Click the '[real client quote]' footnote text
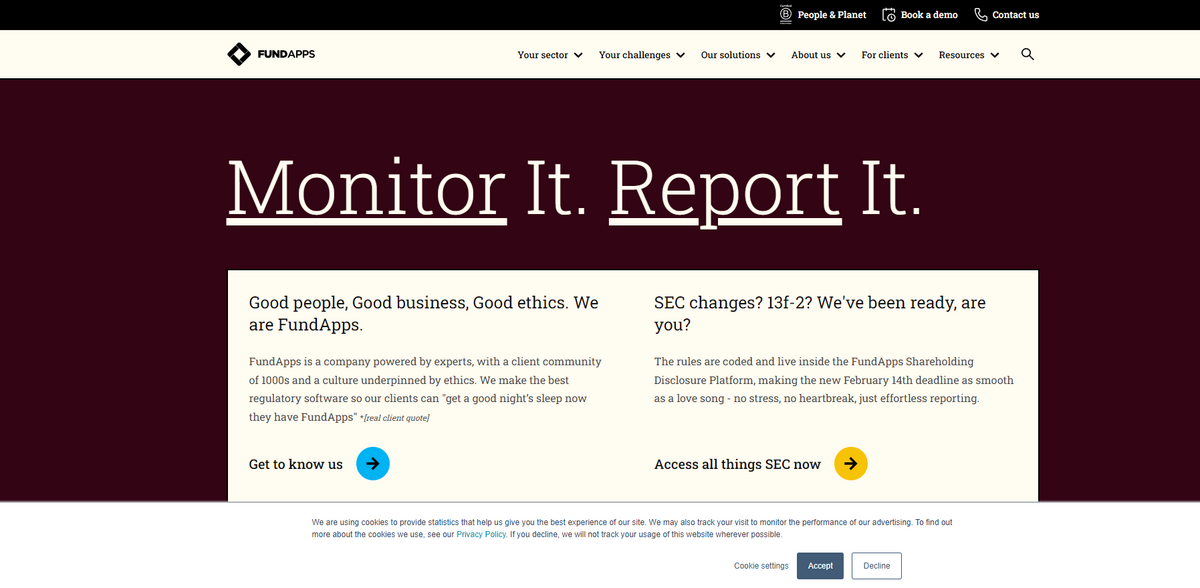 (x=396, y=418)
